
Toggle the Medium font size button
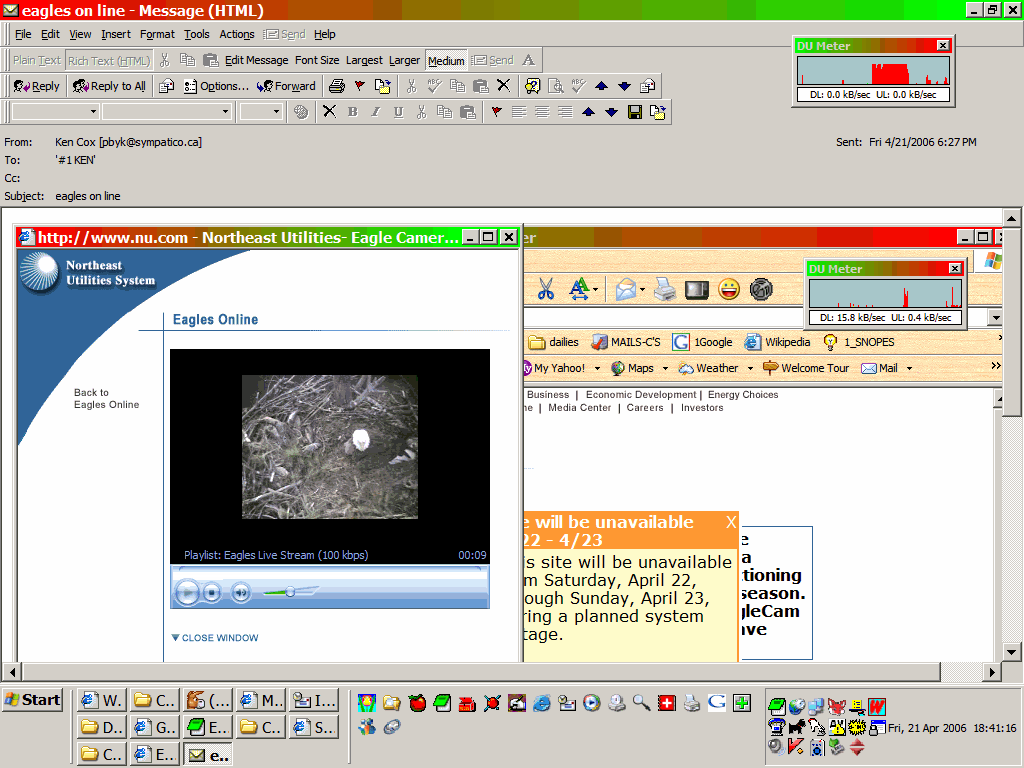(446, 60)
